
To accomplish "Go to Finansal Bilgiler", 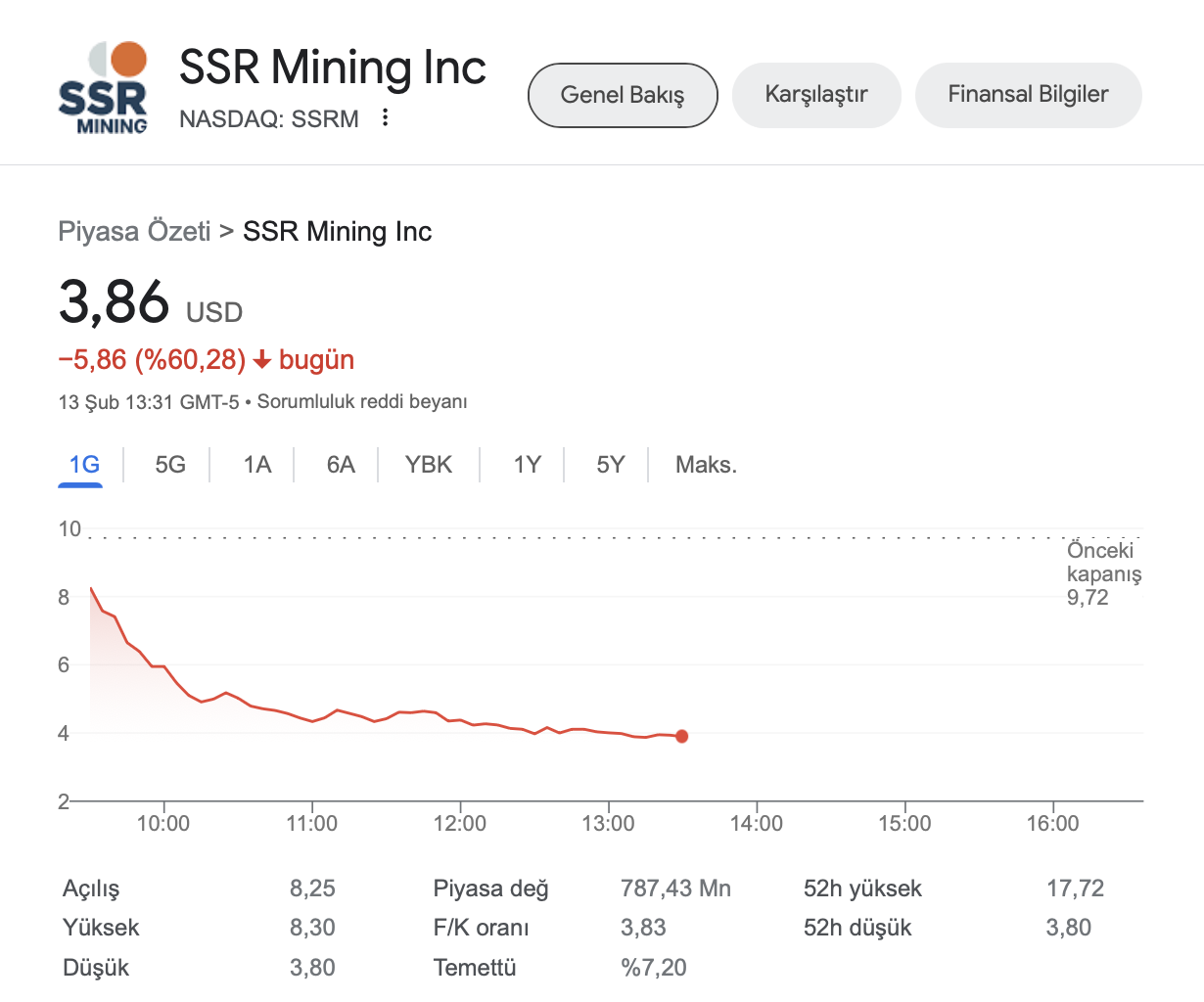I will [1028, 95].
